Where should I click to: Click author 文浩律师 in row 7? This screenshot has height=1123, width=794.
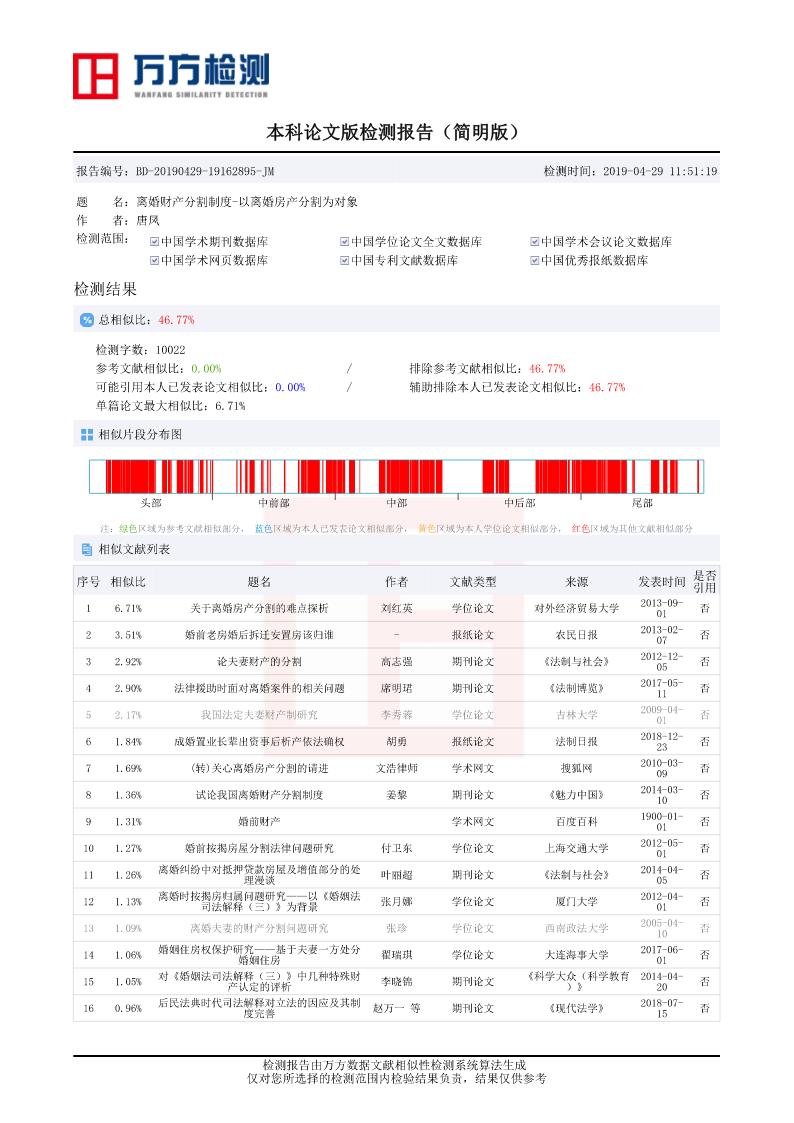(x=397, y=768)
